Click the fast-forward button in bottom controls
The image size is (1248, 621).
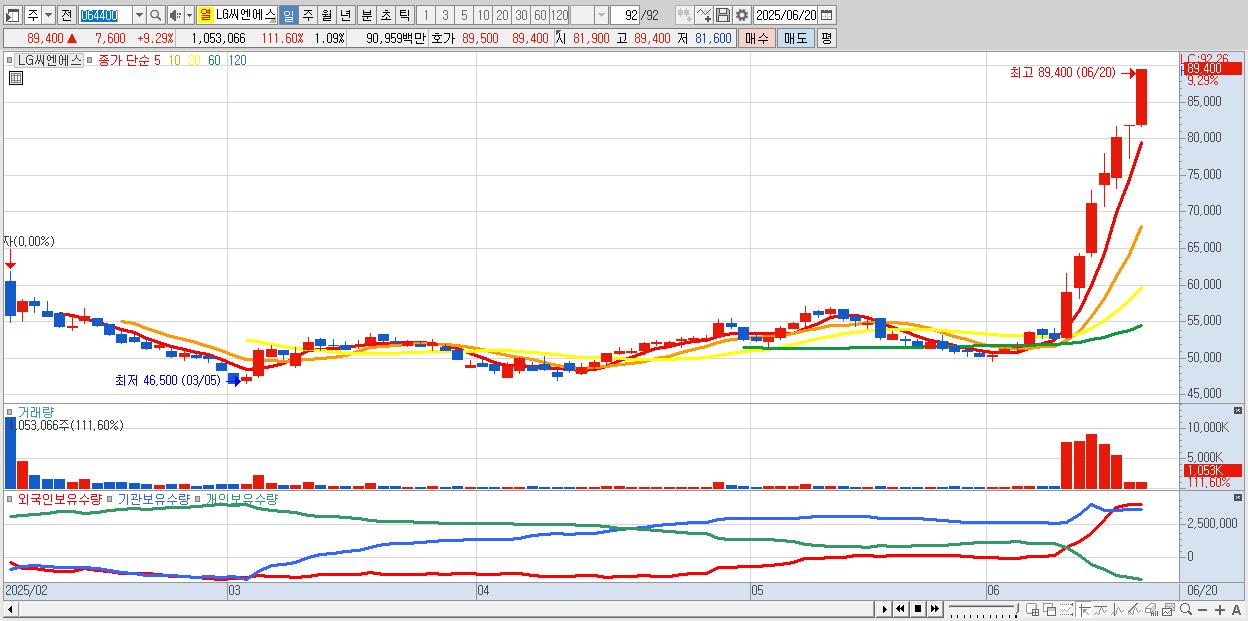934,609
